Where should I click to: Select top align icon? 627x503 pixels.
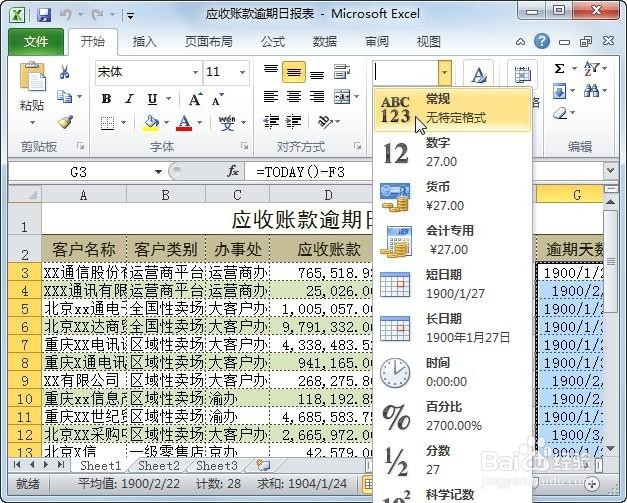(271, 71)
